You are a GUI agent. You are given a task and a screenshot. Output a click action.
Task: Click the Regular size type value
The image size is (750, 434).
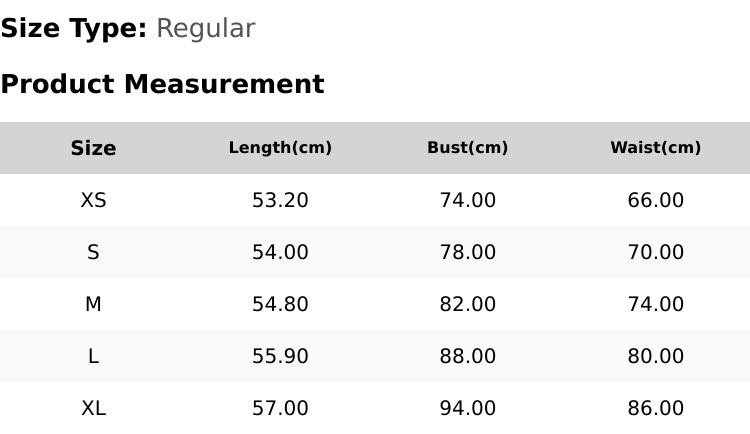point(206,29)
